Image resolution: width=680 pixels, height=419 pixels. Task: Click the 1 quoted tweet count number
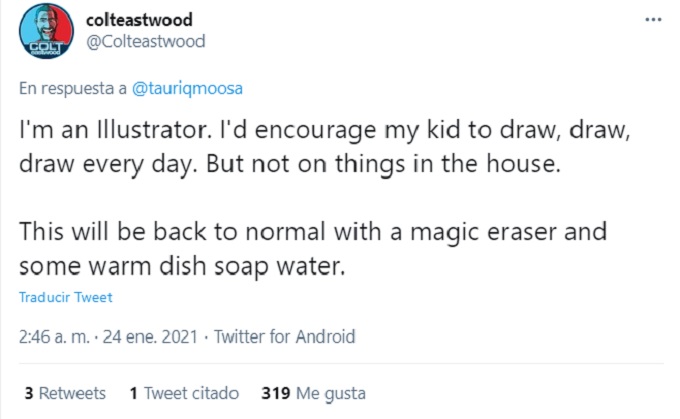point(133,393)
